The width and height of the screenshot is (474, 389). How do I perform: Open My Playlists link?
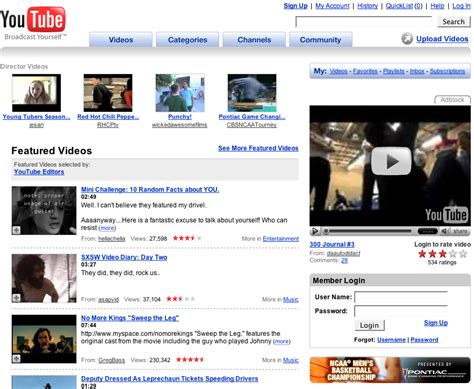(x=394, y=71)
